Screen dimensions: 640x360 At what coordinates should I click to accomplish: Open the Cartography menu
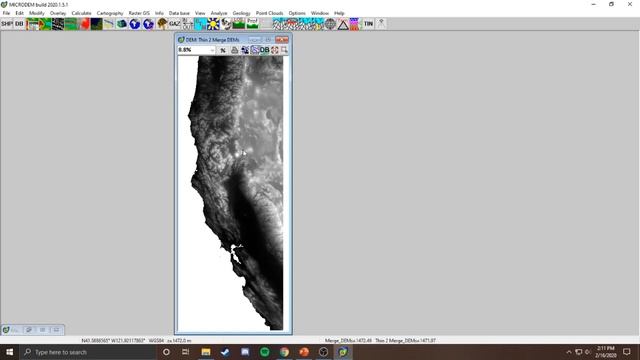click(110, 13)
